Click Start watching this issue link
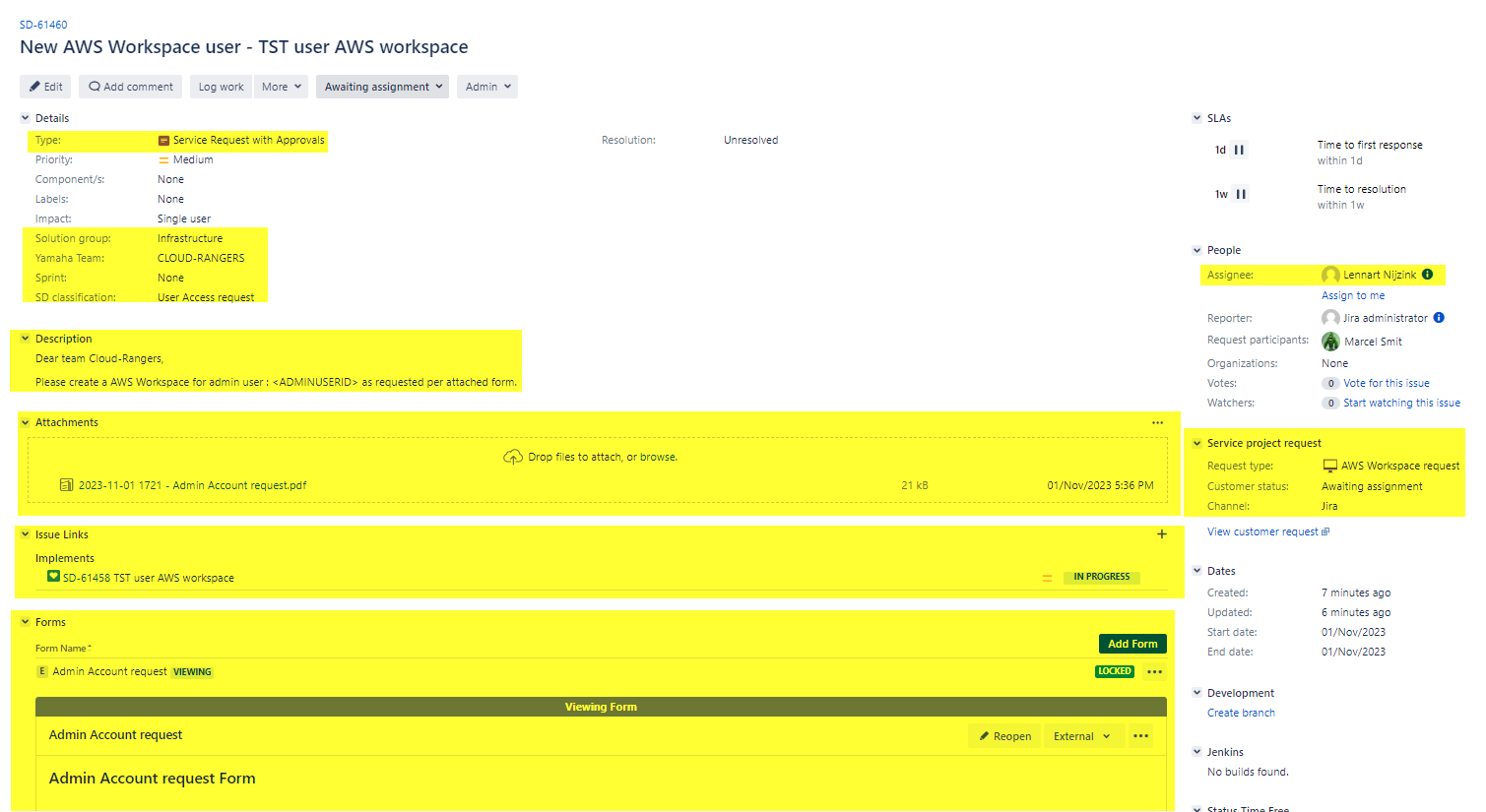 pos(1401,404)
